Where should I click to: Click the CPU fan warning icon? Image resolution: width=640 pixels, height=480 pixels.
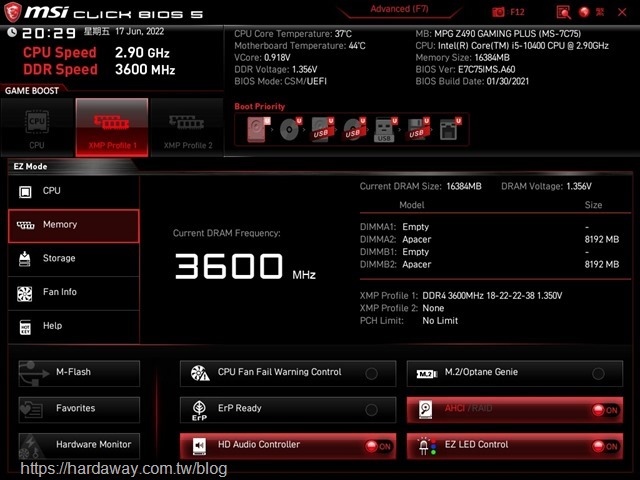click(200, 373)
